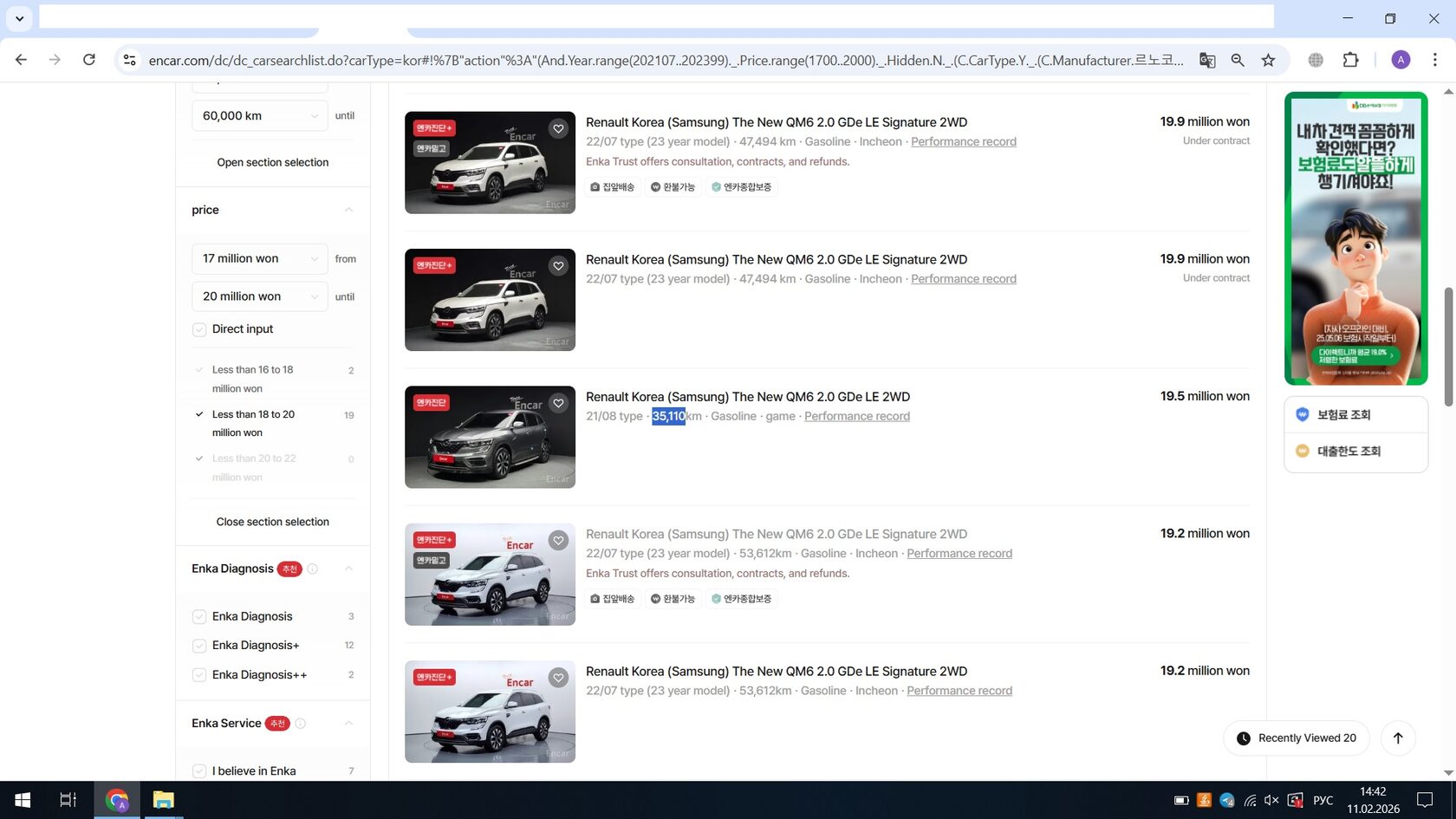Toggle the Direct input checkbox
1456x819 pixels.
(199, 329)
